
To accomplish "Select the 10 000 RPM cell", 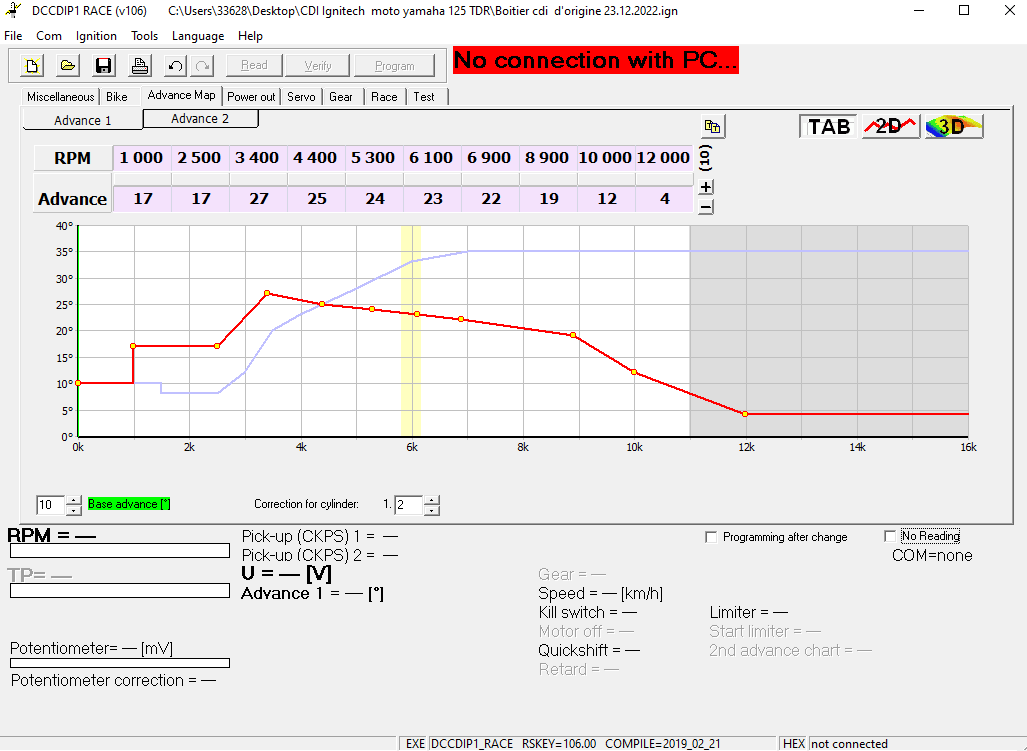I will [x=605, y=158].
